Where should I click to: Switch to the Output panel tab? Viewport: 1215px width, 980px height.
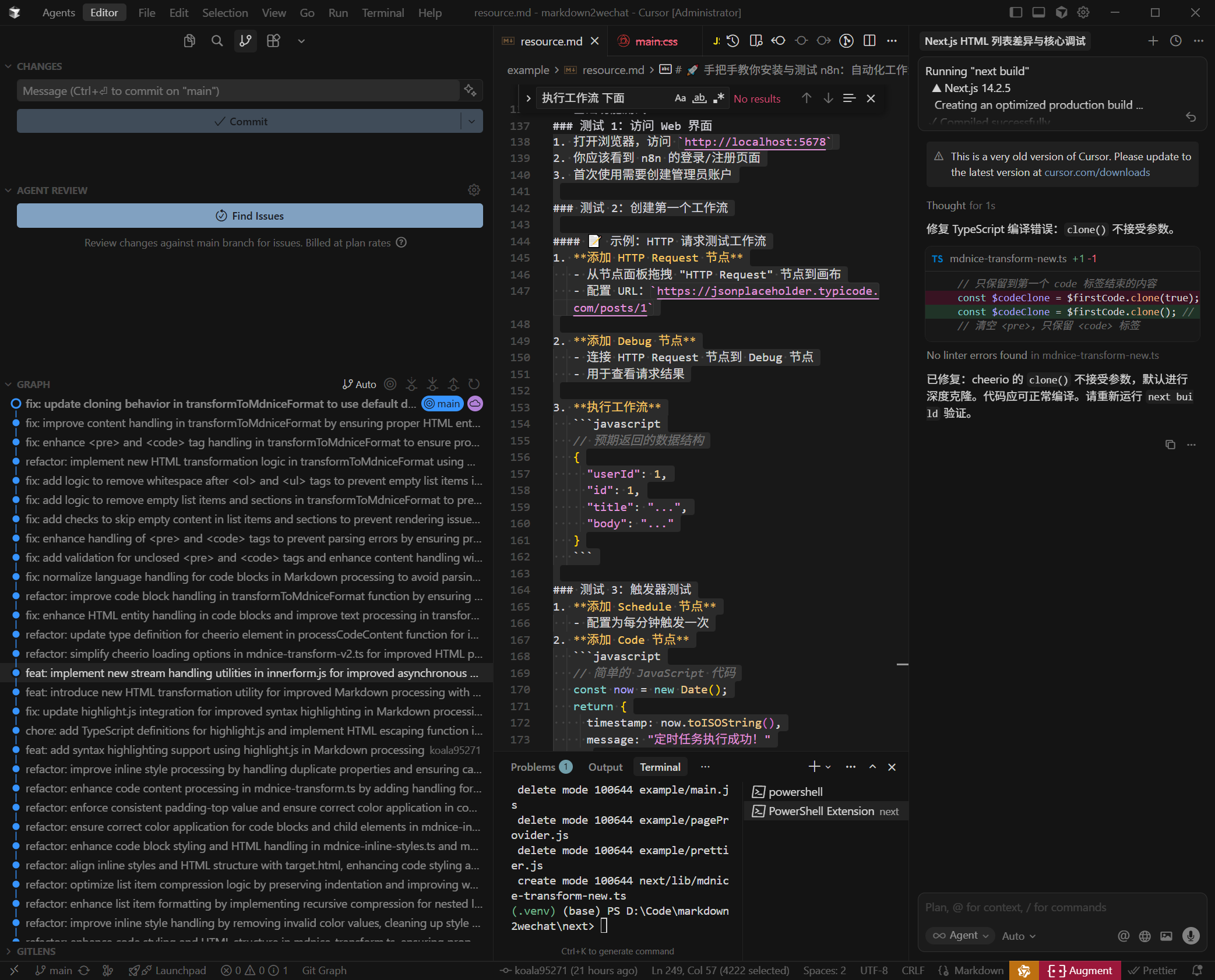pyautogui.click(x=605, y=767)
